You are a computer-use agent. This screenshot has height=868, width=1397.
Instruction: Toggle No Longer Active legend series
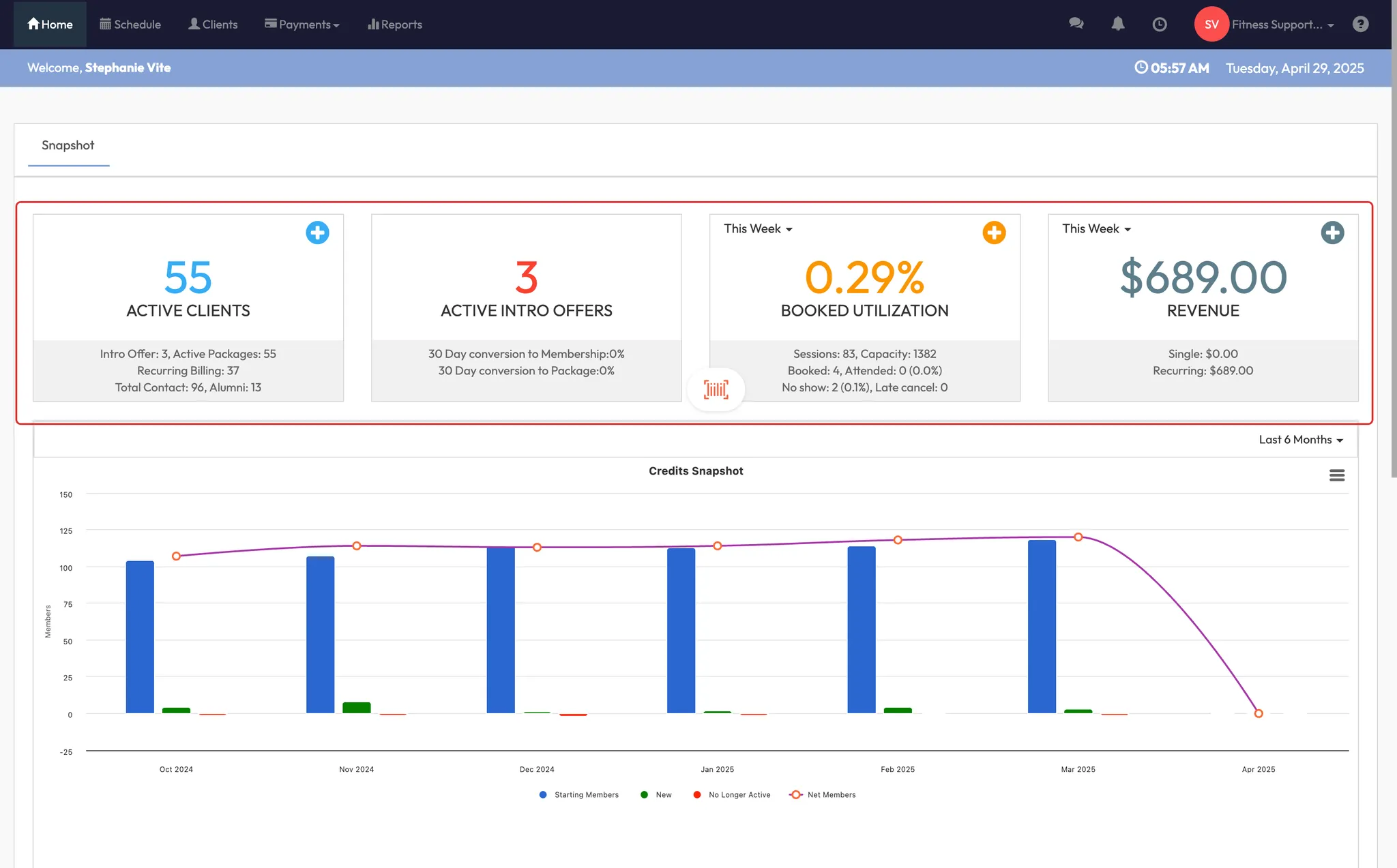739,795
